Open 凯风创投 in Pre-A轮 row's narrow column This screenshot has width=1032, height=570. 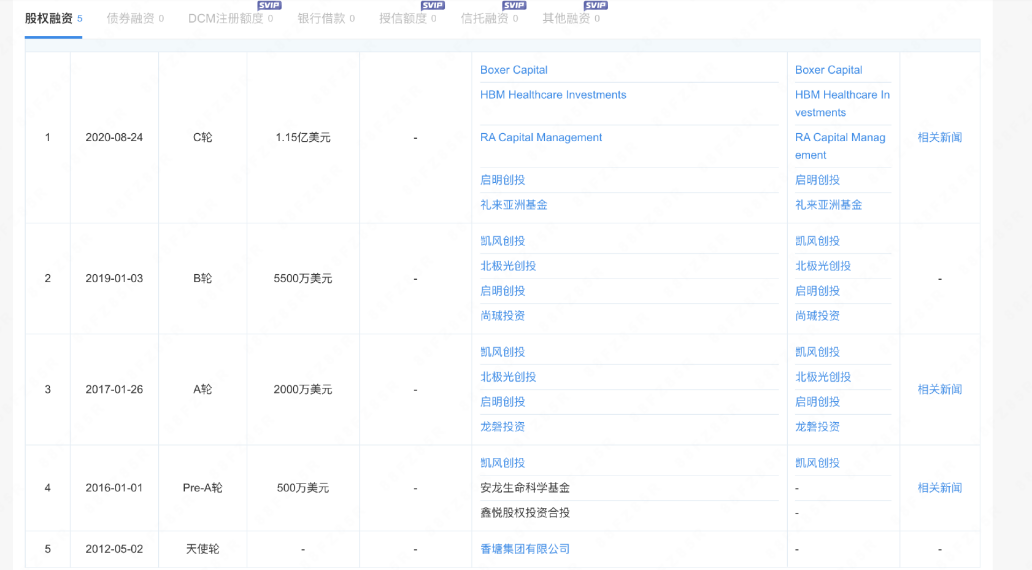point(817,463)
